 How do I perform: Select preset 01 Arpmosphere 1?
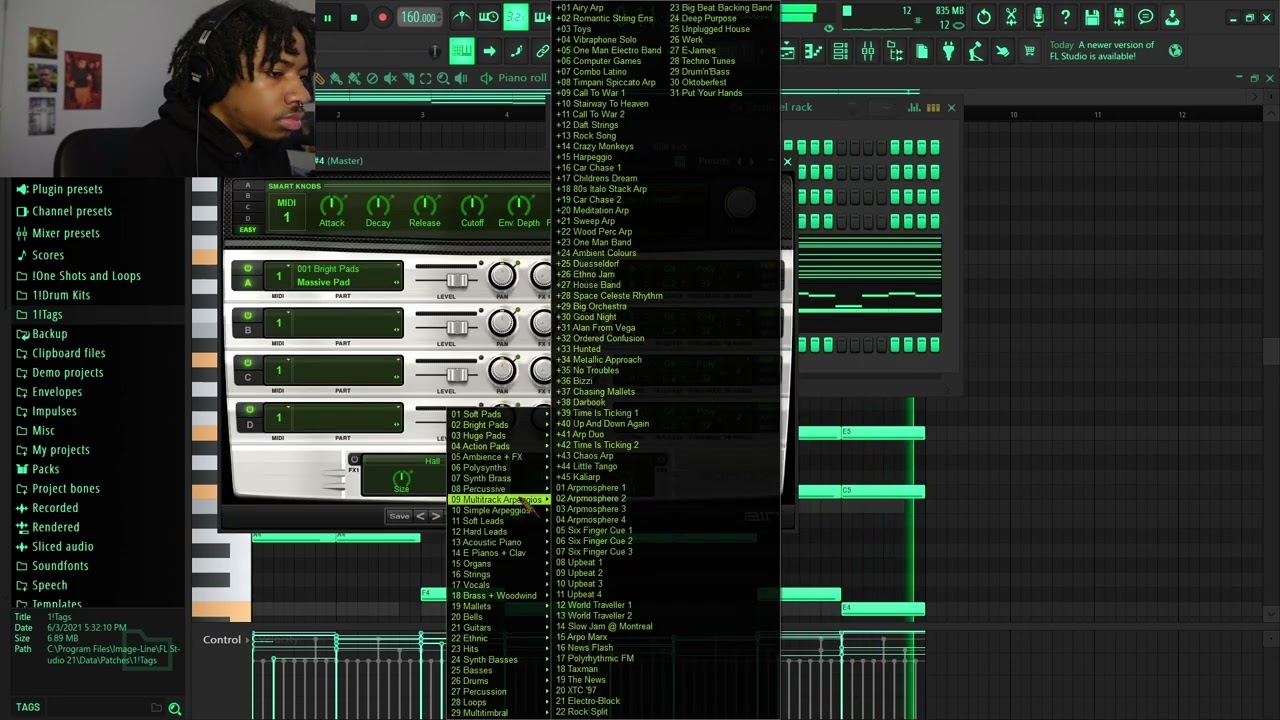point(591,488)
